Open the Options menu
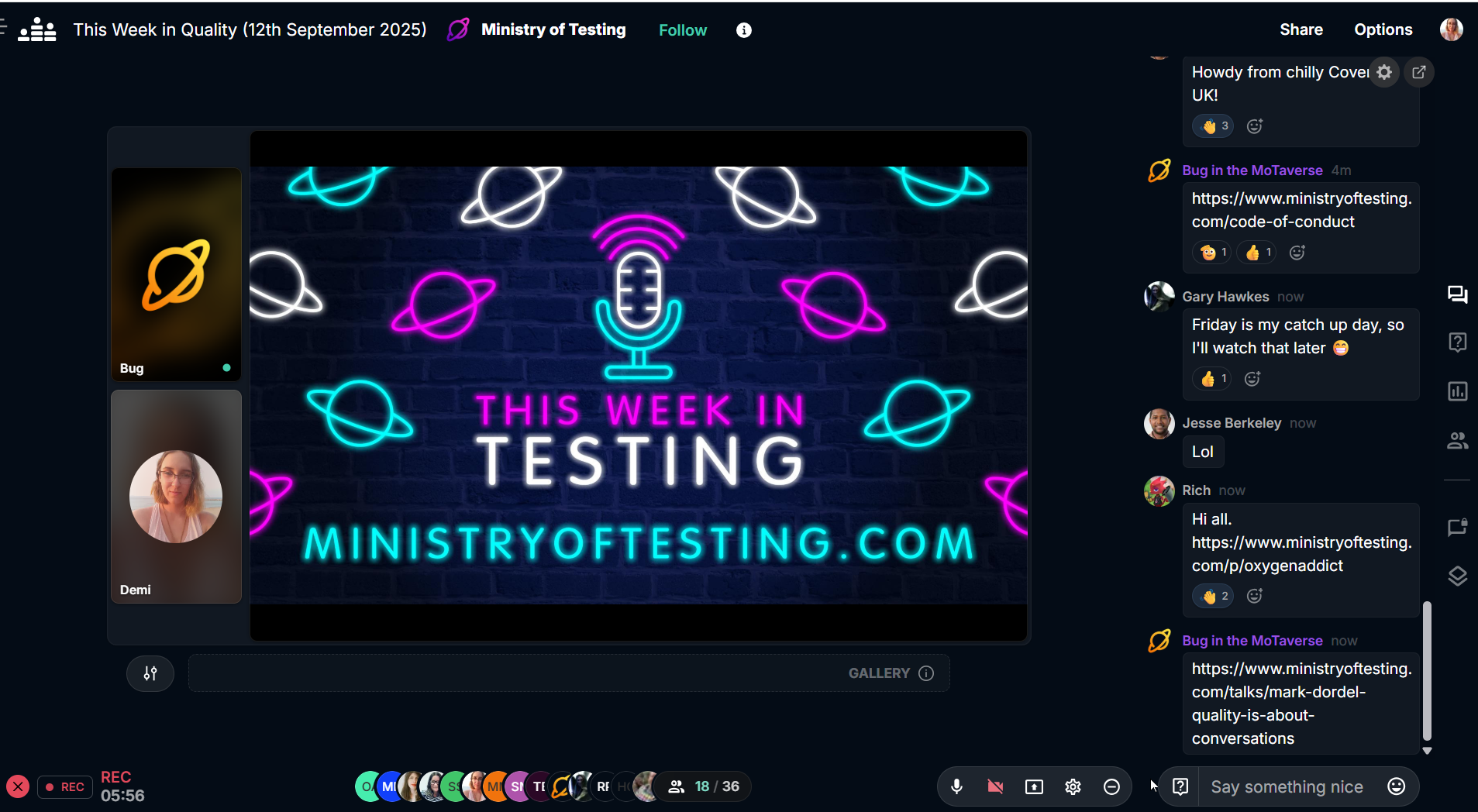Viewport: 1478px width, 812px height. point(1383,29)
